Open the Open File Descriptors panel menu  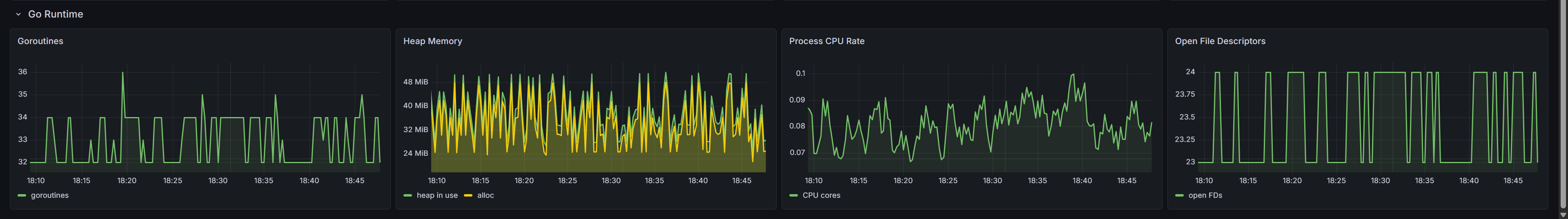click(x=1220, y=41)
